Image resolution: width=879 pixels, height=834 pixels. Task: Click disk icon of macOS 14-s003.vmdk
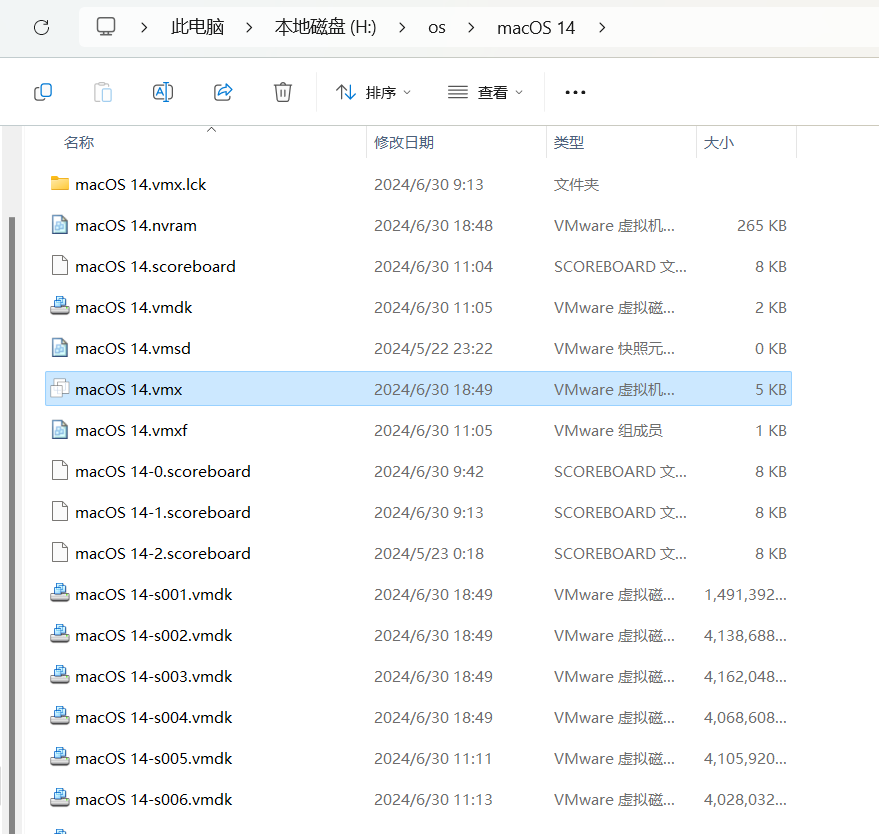(60, 675)
